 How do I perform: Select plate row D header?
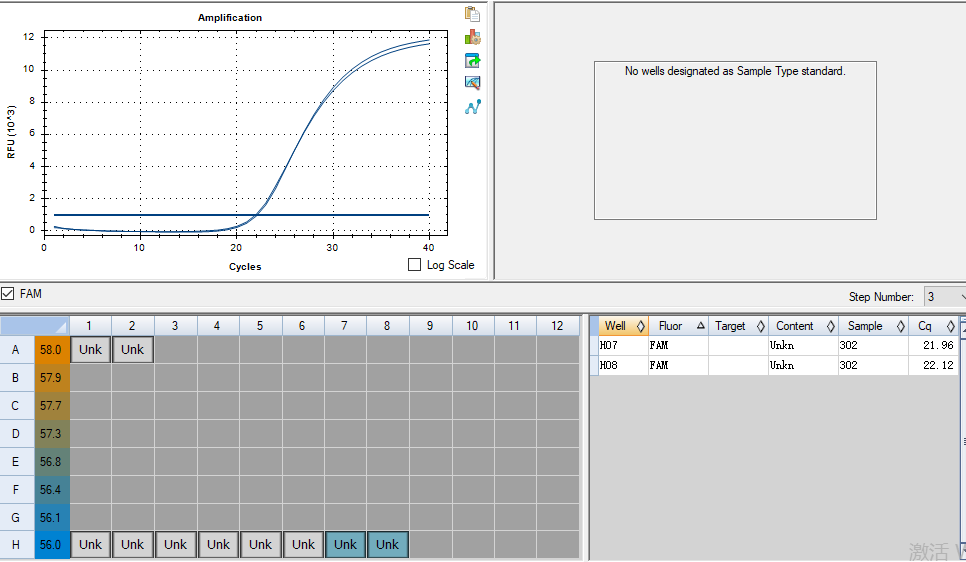coord(17,433)
